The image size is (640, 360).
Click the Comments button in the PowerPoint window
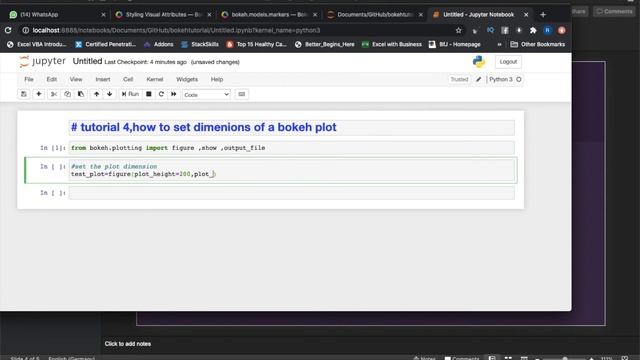tap(614, 11)
